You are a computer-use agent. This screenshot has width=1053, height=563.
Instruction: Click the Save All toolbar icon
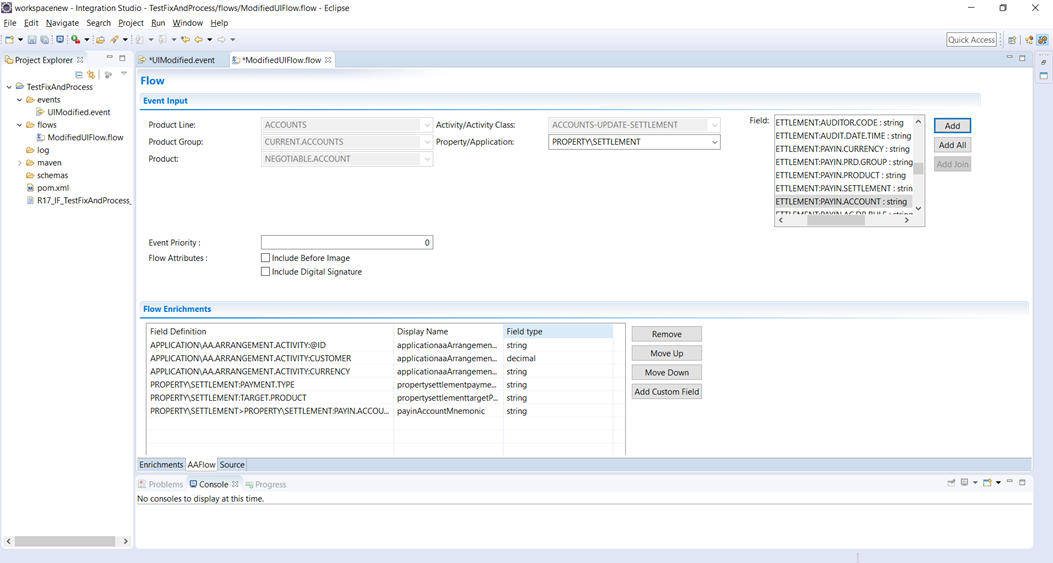pyautogui.click(x=45, y=40)
